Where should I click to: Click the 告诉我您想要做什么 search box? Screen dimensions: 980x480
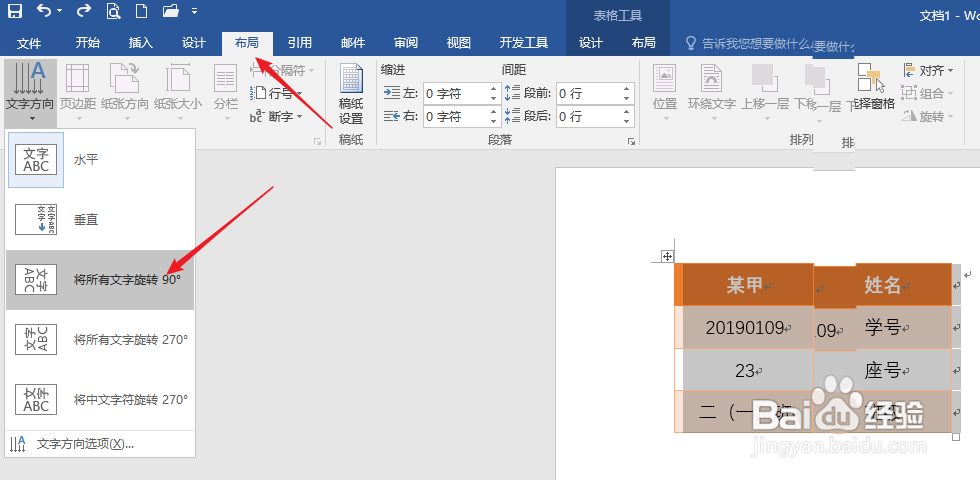[769, 43]
